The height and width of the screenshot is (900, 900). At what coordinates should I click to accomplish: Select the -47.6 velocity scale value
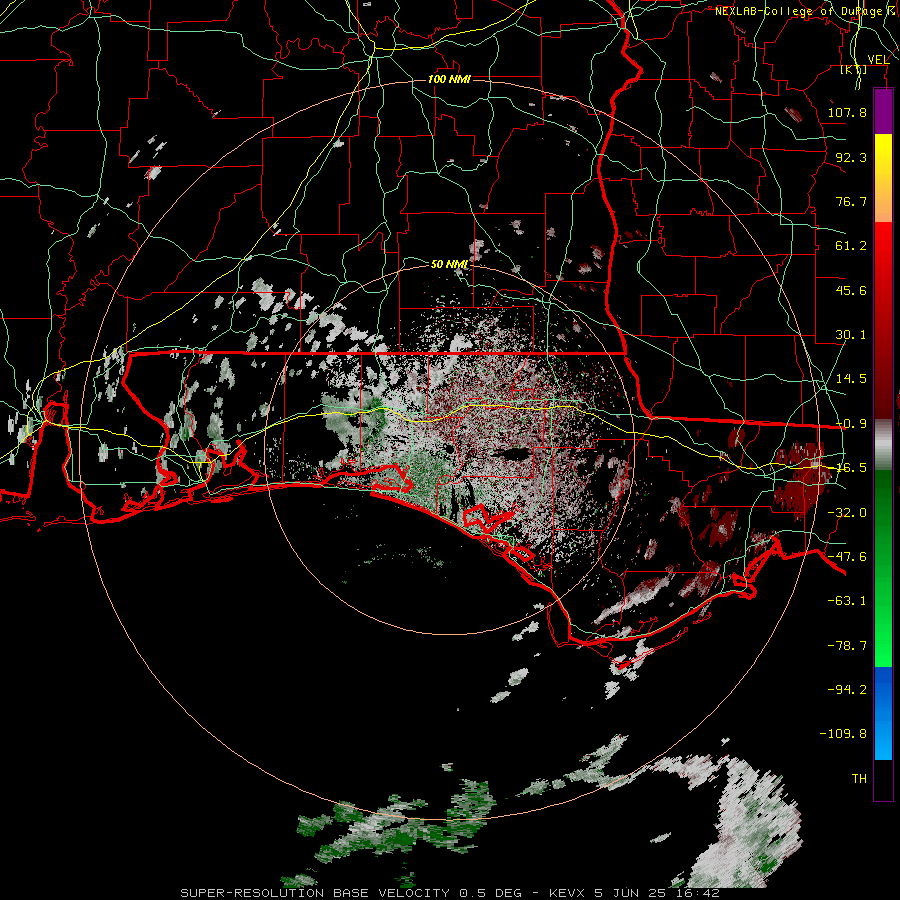(x=847, y=557)
